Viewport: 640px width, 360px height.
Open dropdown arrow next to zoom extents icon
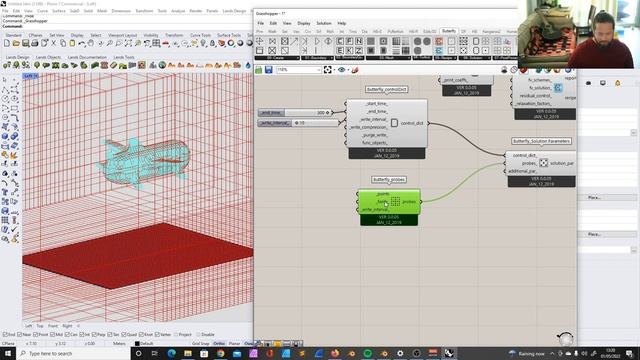tap(334, 70)
